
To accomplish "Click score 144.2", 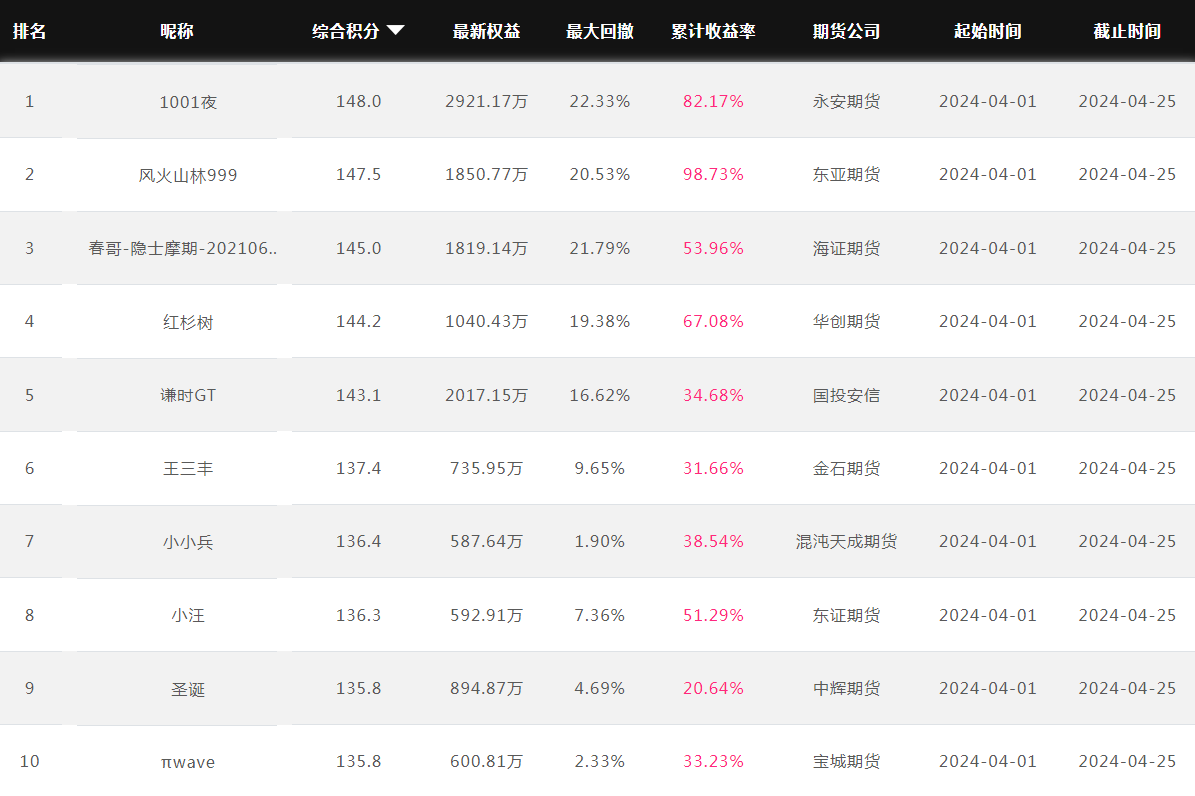I will [x=358, y=322].
